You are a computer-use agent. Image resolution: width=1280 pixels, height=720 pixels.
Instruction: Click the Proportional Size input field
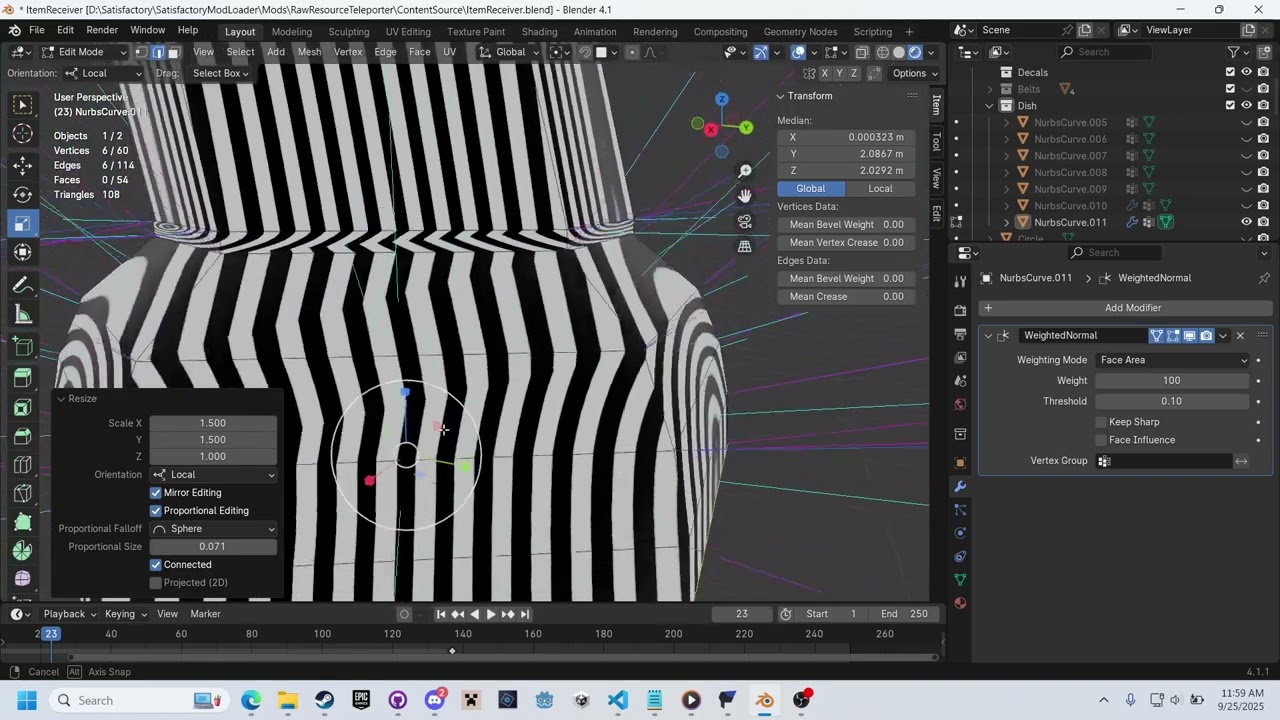pos(213,546)
